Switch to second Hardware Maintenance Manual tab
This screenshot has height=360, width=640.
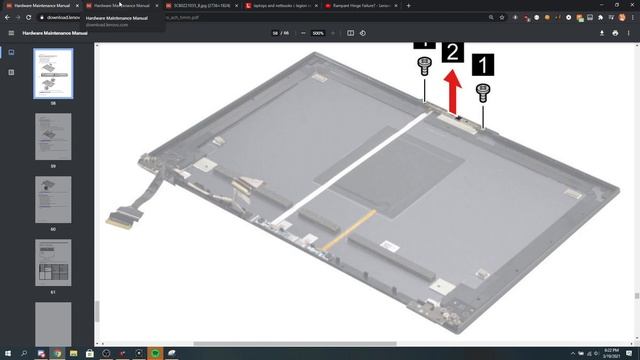[121, 6]
